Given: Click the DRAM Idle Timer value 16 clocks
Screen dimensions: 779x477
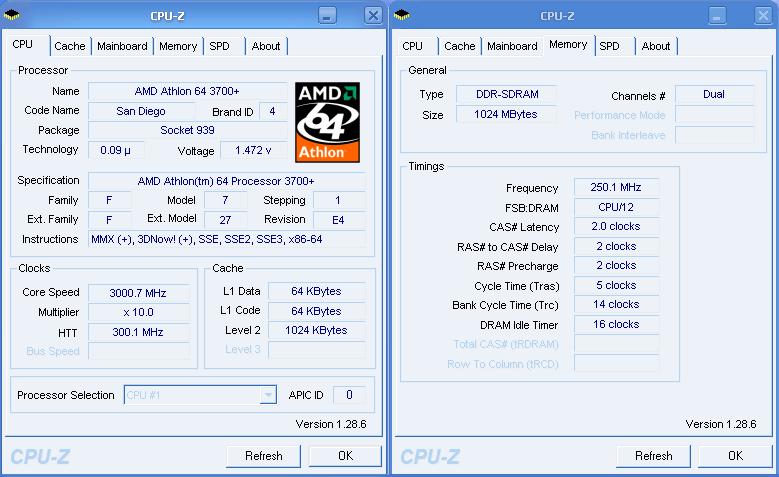Looking at the screenshot, I should point(616,324).
